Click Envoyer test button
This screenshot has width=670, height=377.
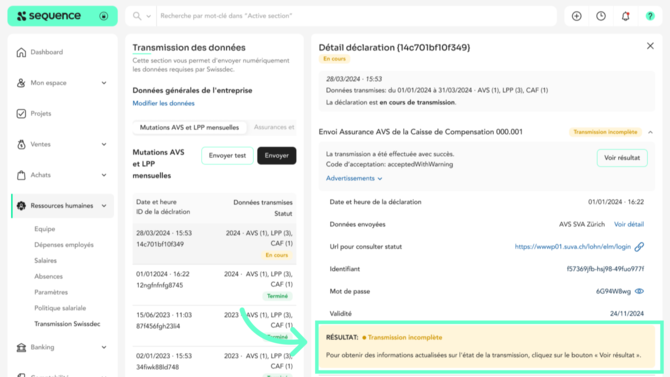click(227, 156)
